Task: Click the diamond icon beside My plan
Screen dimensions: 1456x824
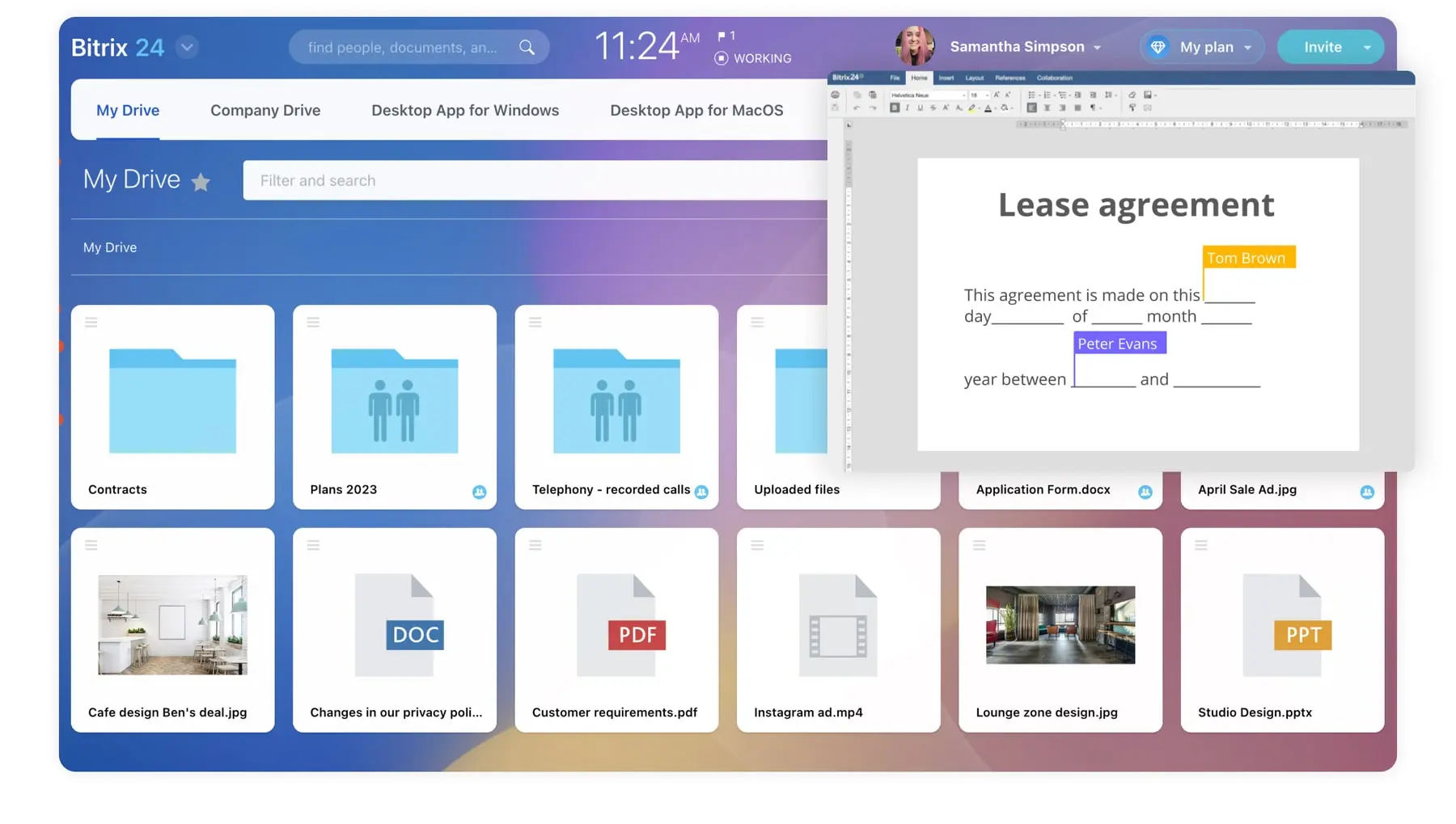Action: [x=1158, y=47]
